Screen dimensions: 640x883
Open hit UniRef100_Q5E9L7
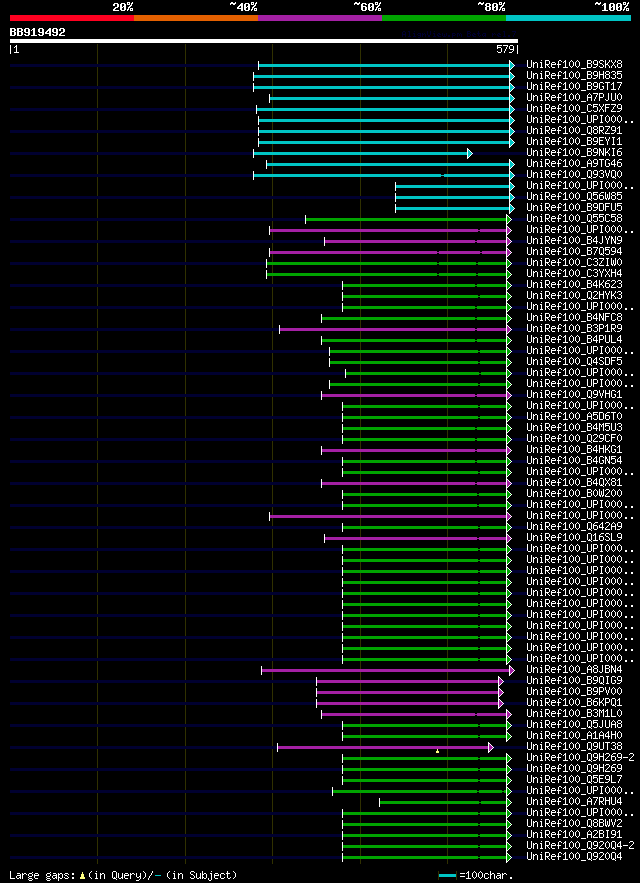click(574, 779)
